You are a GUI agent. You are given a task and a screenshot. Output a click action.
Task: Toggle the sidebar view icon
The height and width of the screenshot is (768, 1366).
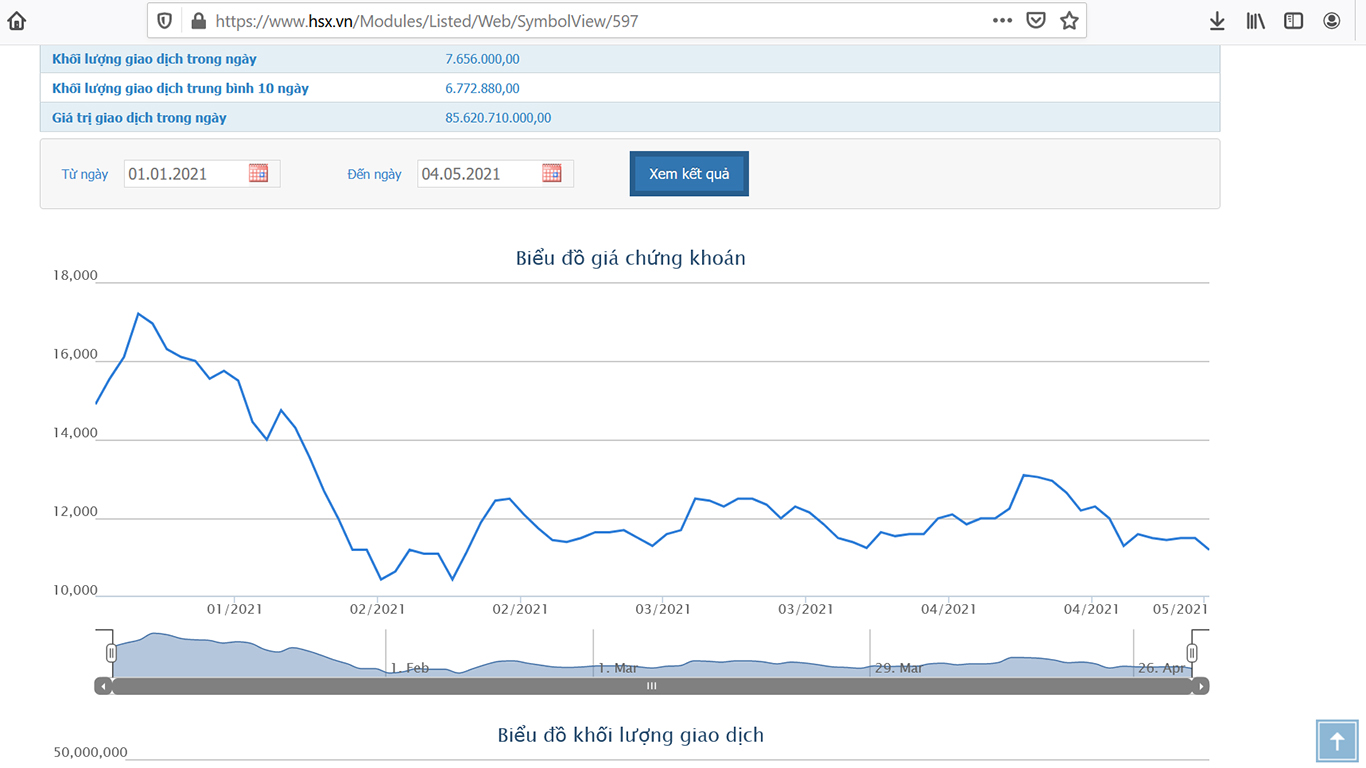point(1293,21)
